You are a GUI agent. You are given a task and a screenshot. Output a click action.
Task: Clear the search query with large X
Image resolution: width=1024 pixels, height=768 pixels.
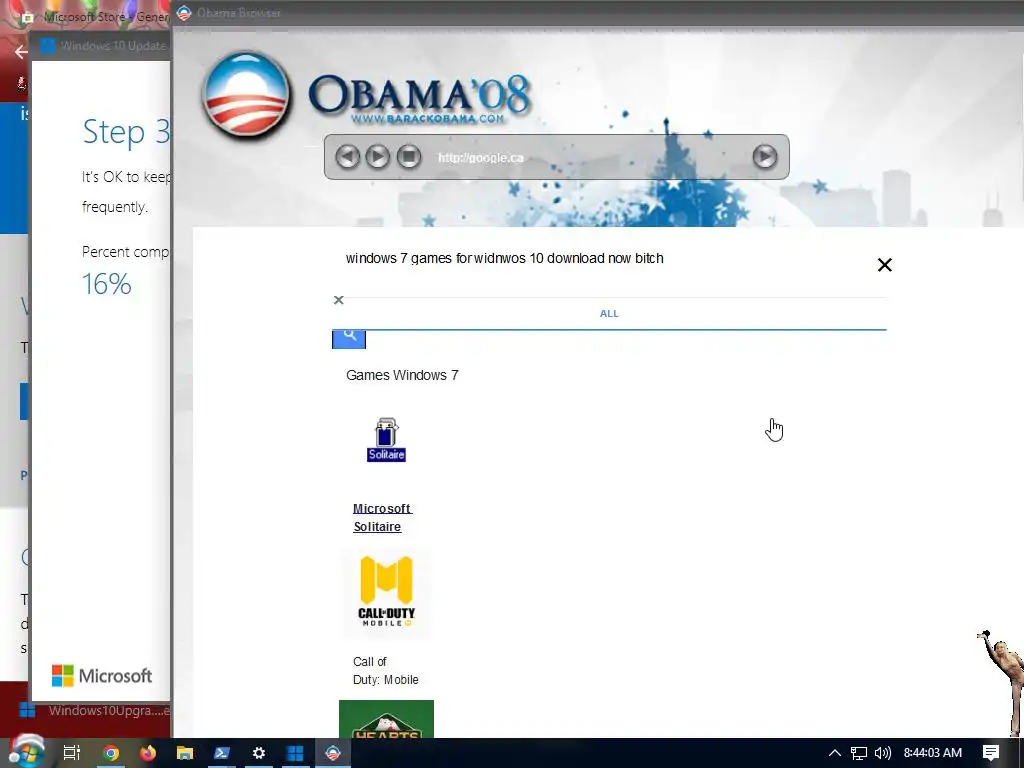coord(885,264)
